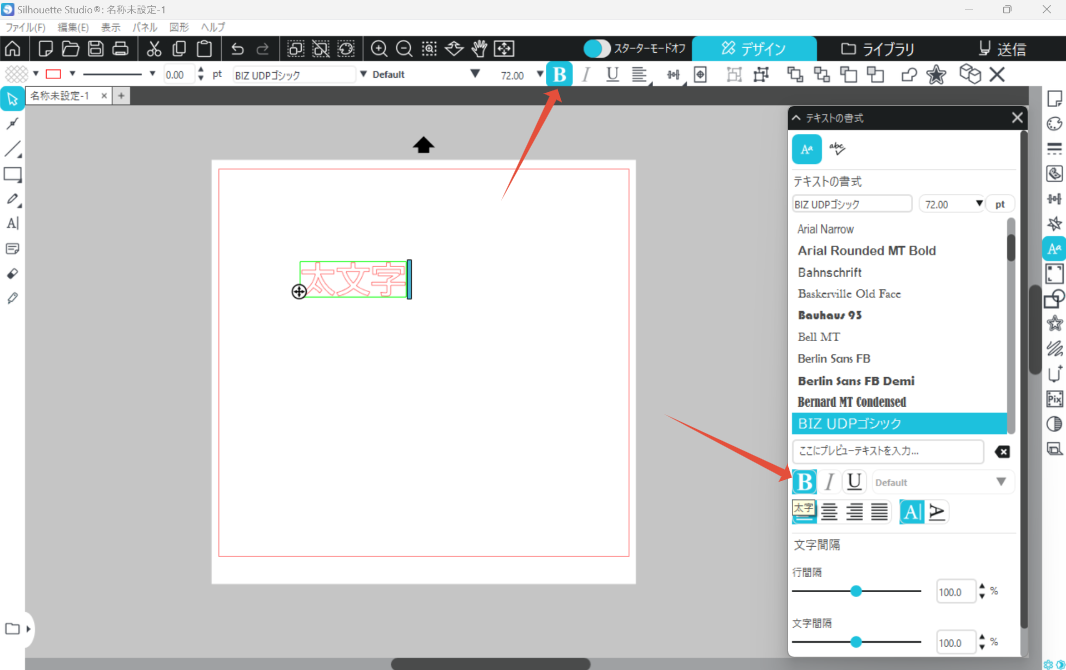Redo the last action
This screenshot has width=1066, height=670.
(x=262, y=49)
